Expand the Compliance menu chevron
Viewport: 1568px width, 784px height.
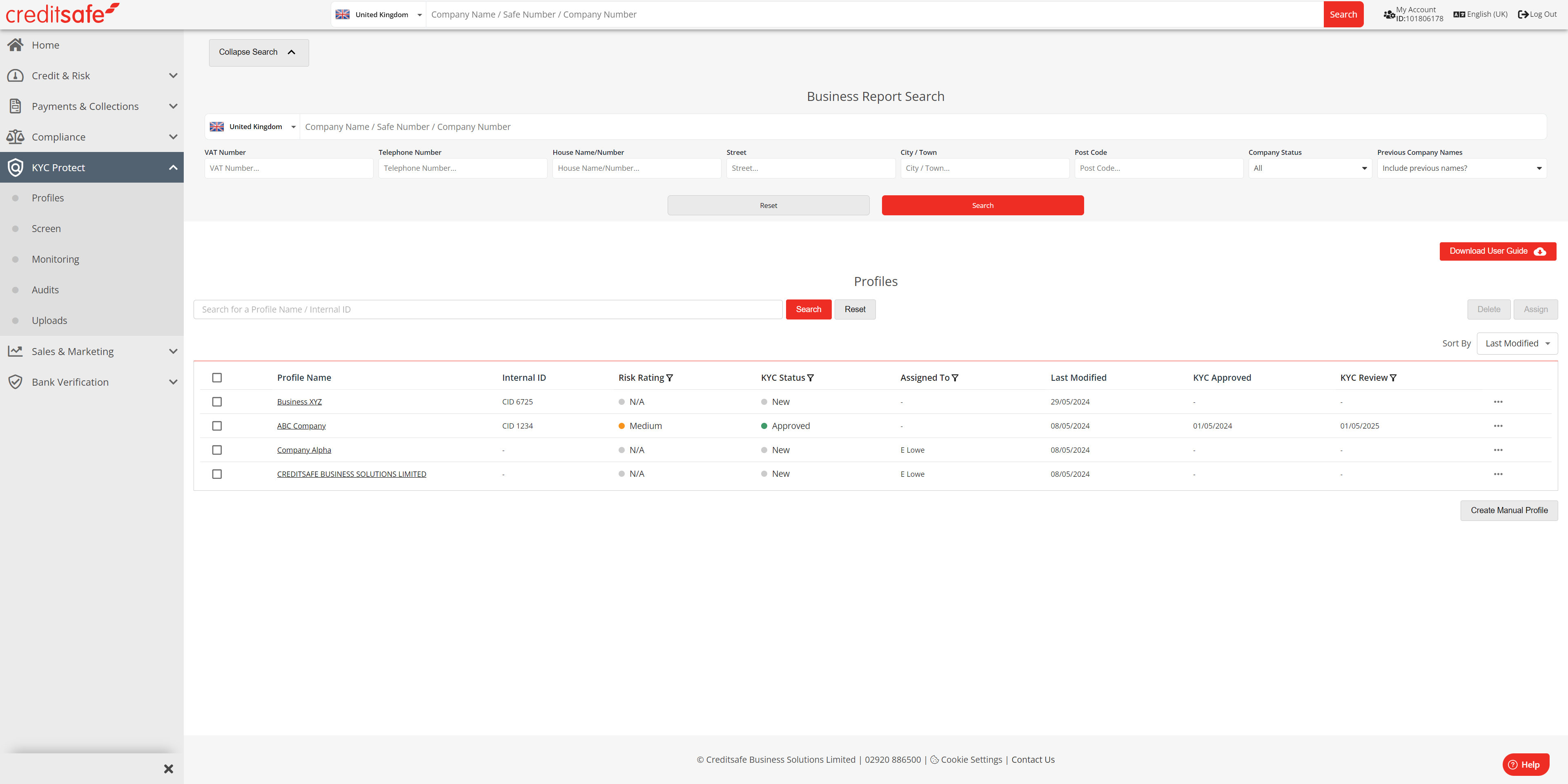tap(173, 136)
